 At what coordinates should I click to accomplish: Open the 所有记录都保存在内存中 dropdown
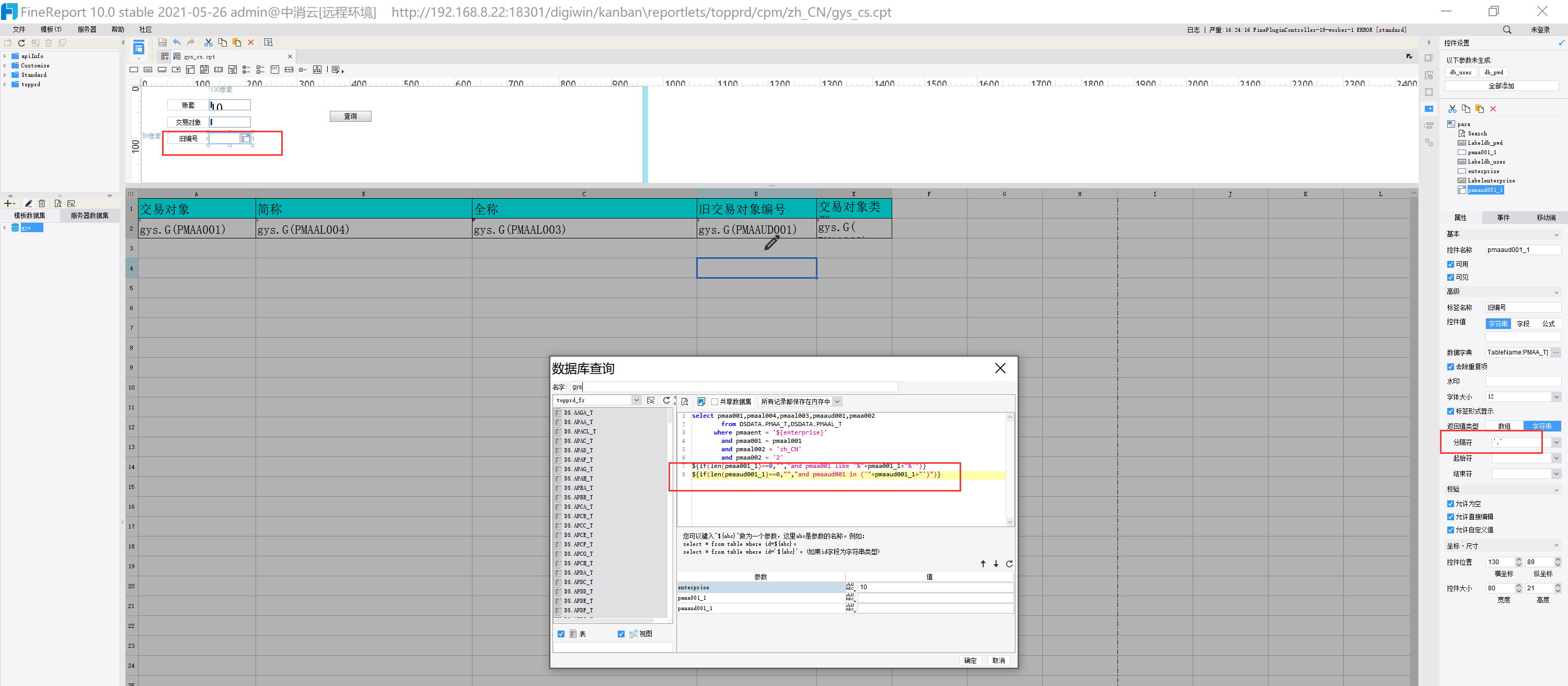tap(837, 402)
